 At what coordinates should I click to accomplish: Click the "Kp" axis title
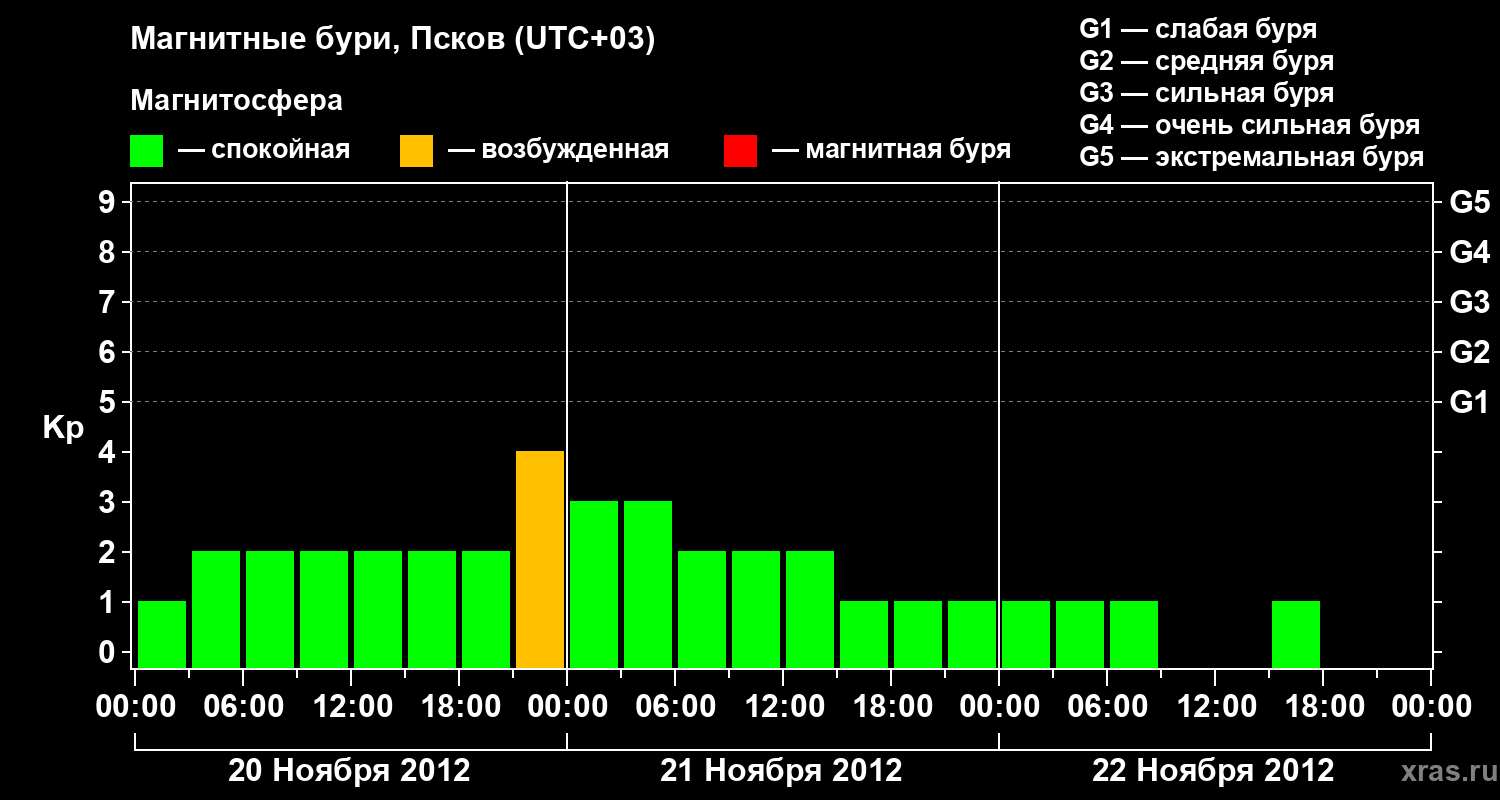(63, 428)
